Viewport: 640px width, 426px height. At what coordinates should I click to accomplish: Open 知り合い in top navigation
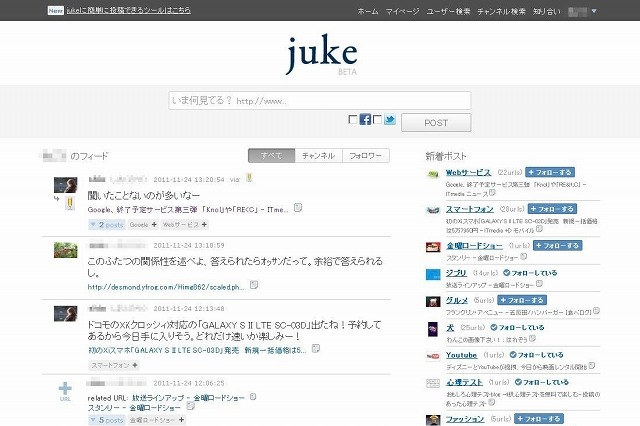pyautogui.click(x=547, y=11)
